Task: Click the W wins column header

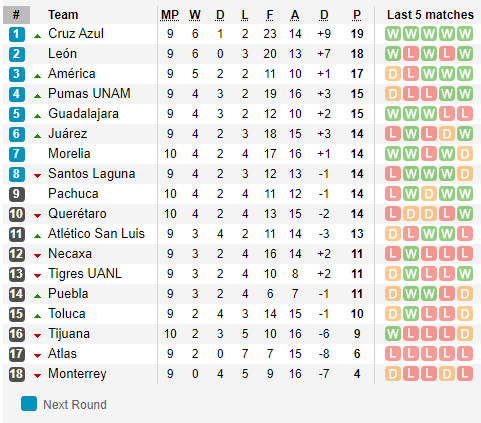Action: tap(195, 15)
